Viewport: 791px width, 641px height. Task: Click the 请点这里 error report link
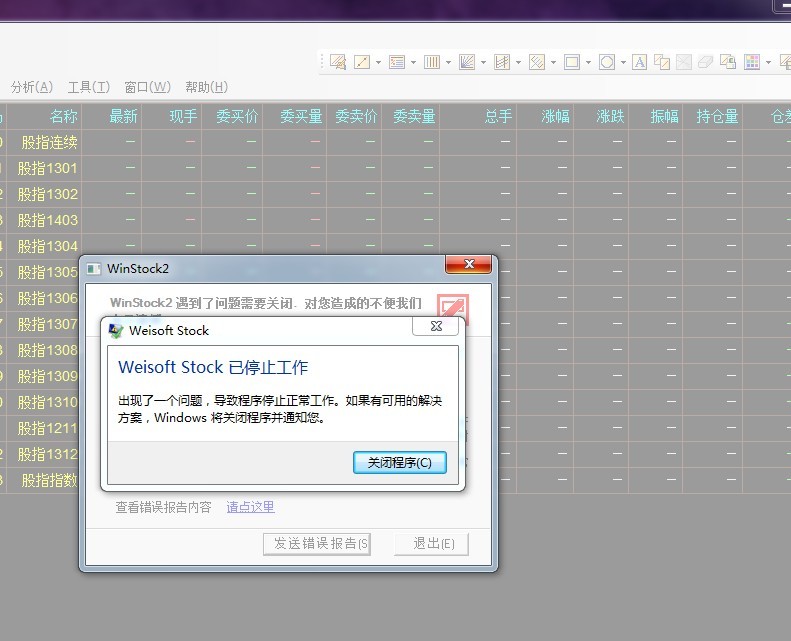click(x=250, y=507)
